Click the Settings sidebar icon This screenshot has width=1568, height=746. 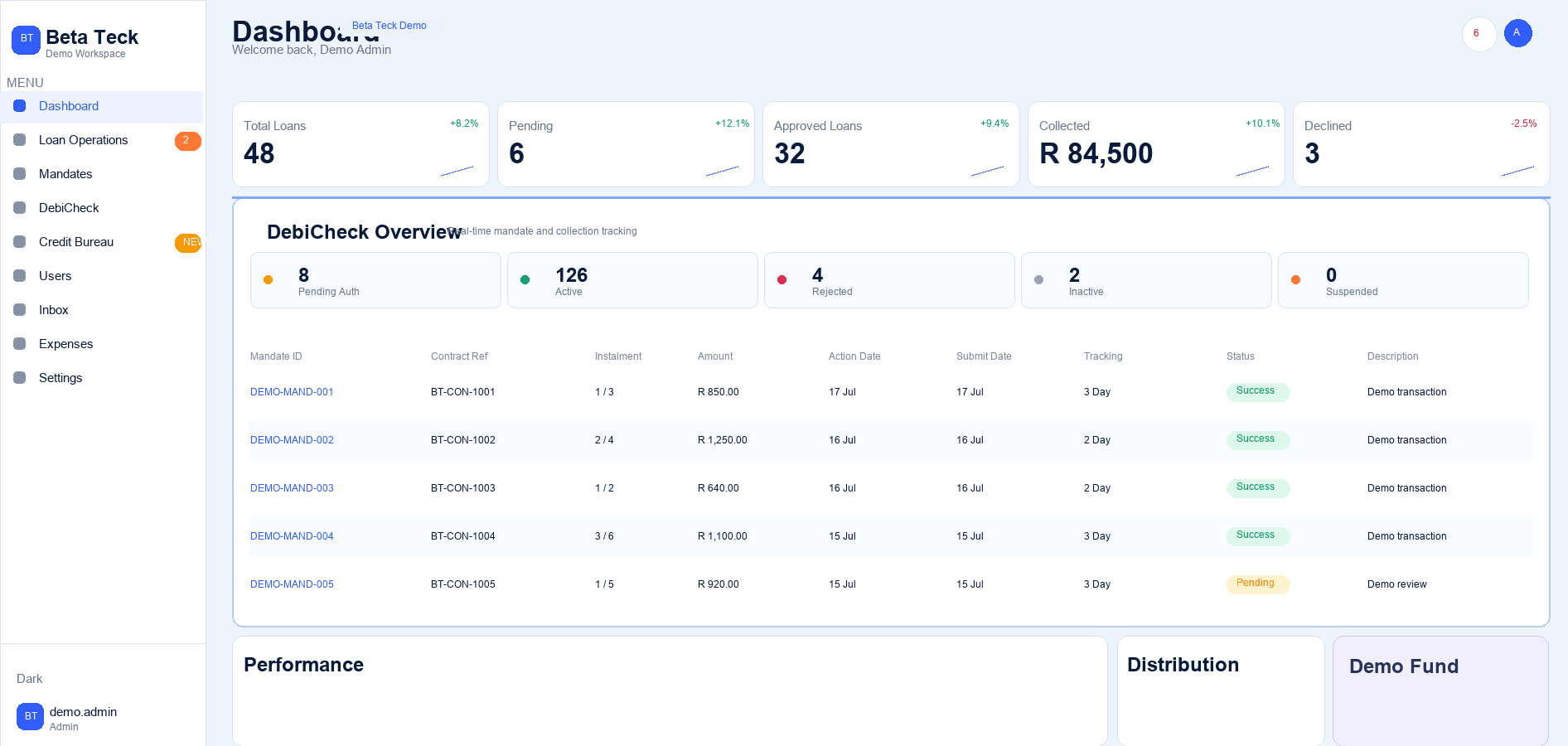point(20,378)
